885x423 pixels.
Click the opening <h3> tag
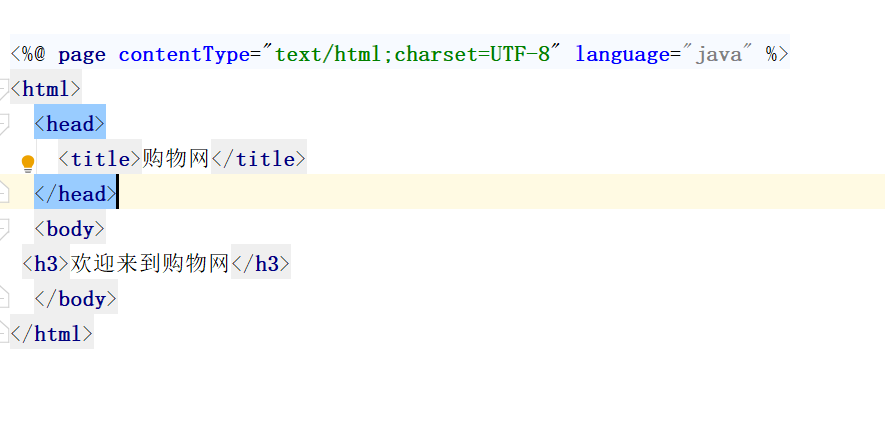click(46, 264)
